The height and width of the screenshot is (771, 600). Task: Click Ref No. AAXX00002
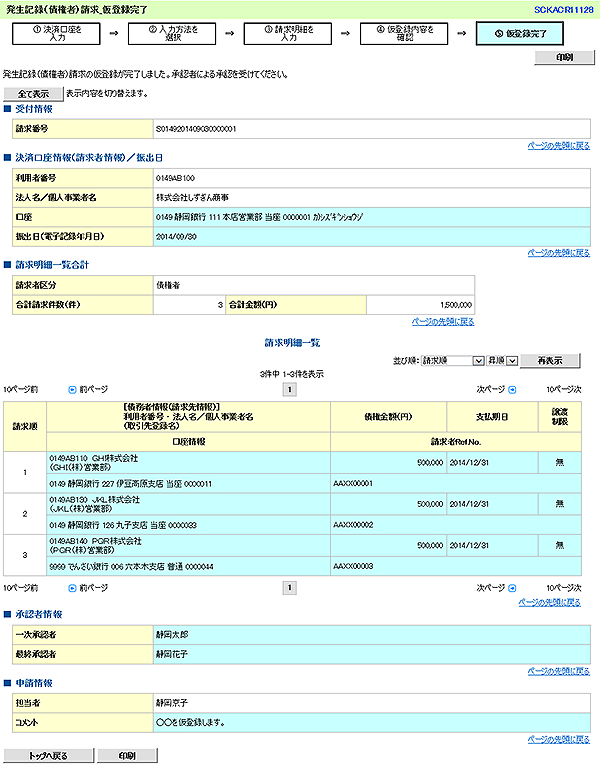click(x=353, y=525)
